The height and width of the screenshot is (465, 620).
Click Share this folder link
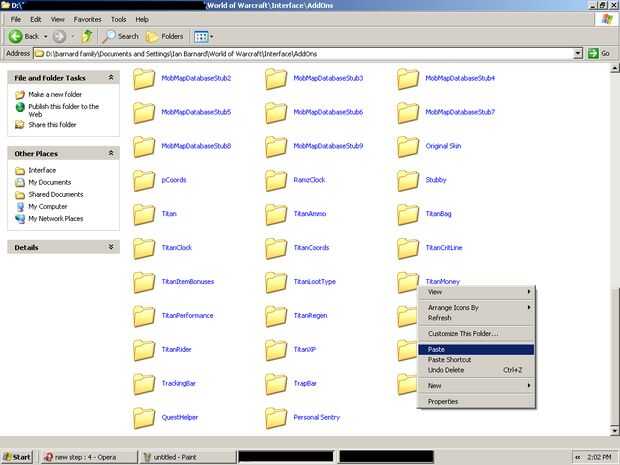52,125
